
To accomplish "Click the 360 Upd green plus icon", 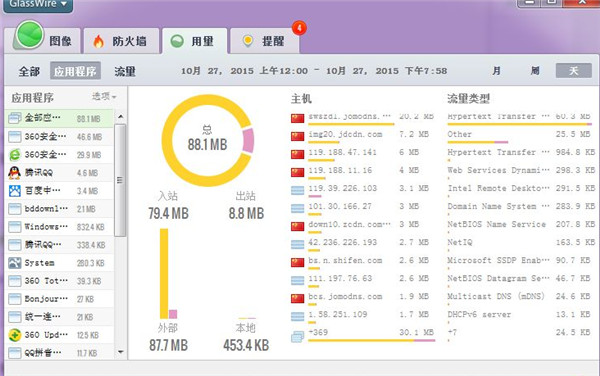I will pyautogui.click(x=15, y=335).
